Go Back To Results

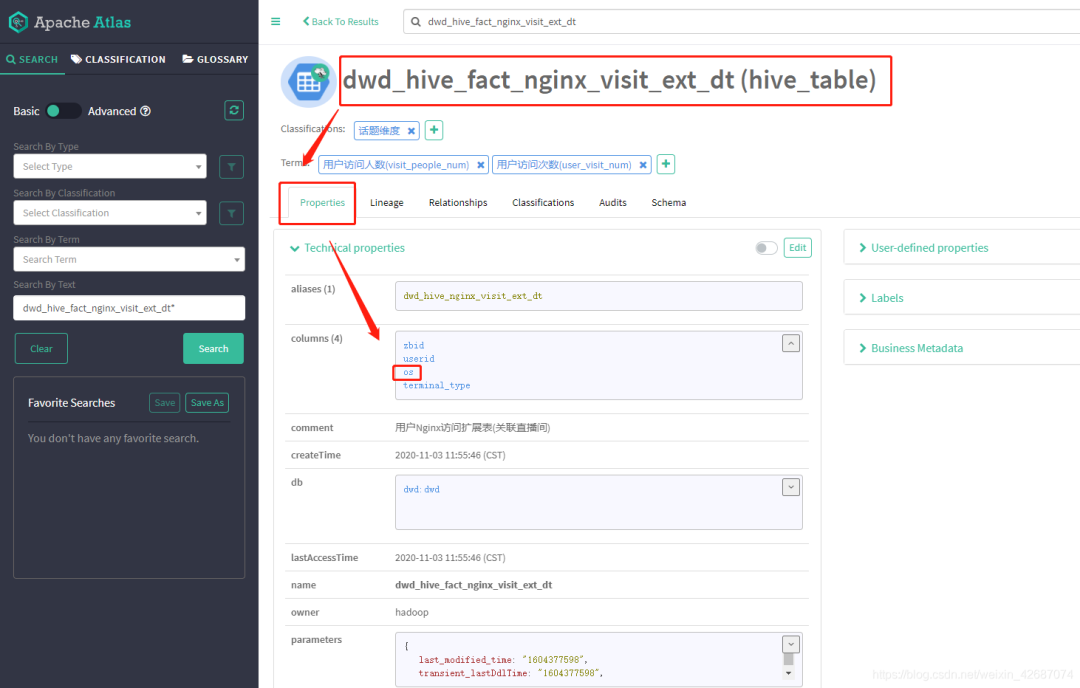341,21
